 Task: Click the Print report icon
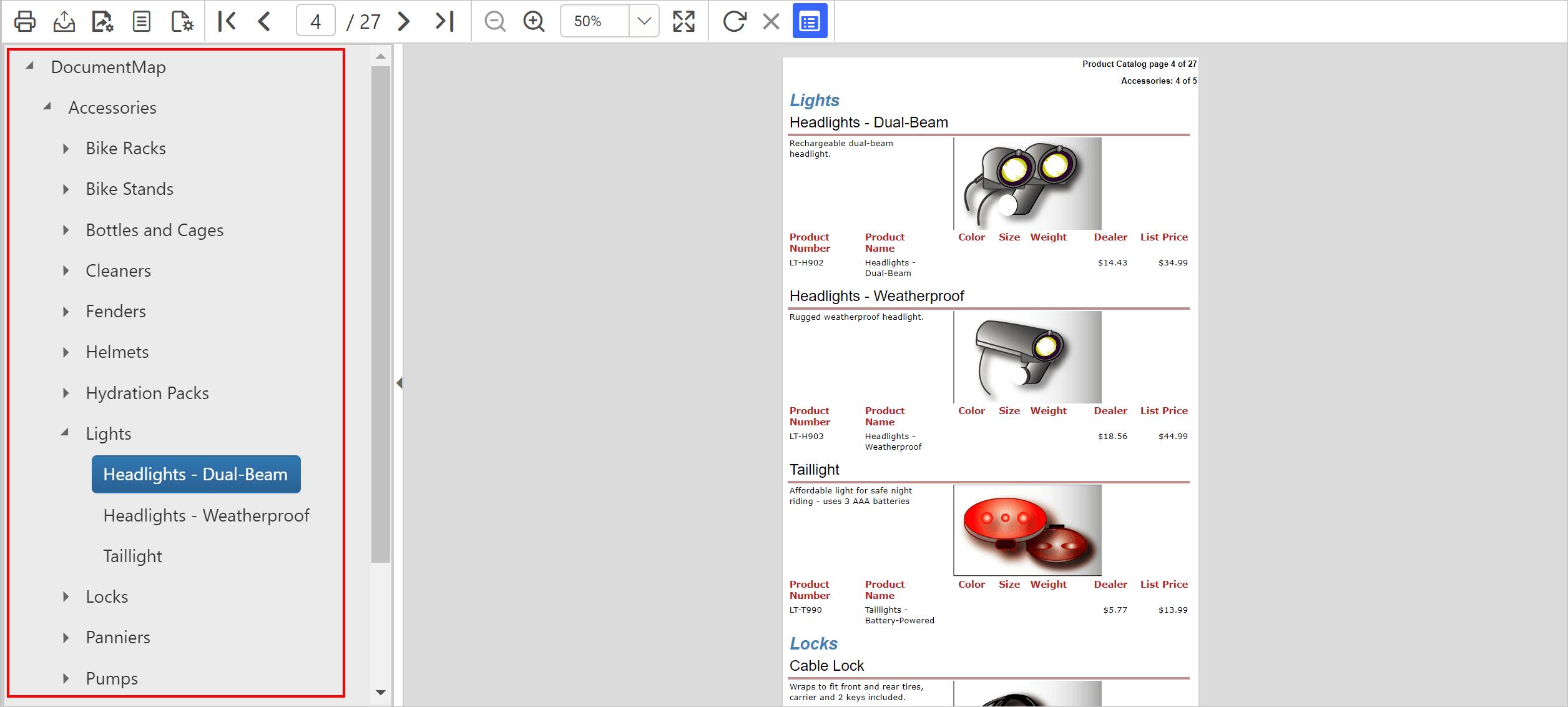point(25,21)
